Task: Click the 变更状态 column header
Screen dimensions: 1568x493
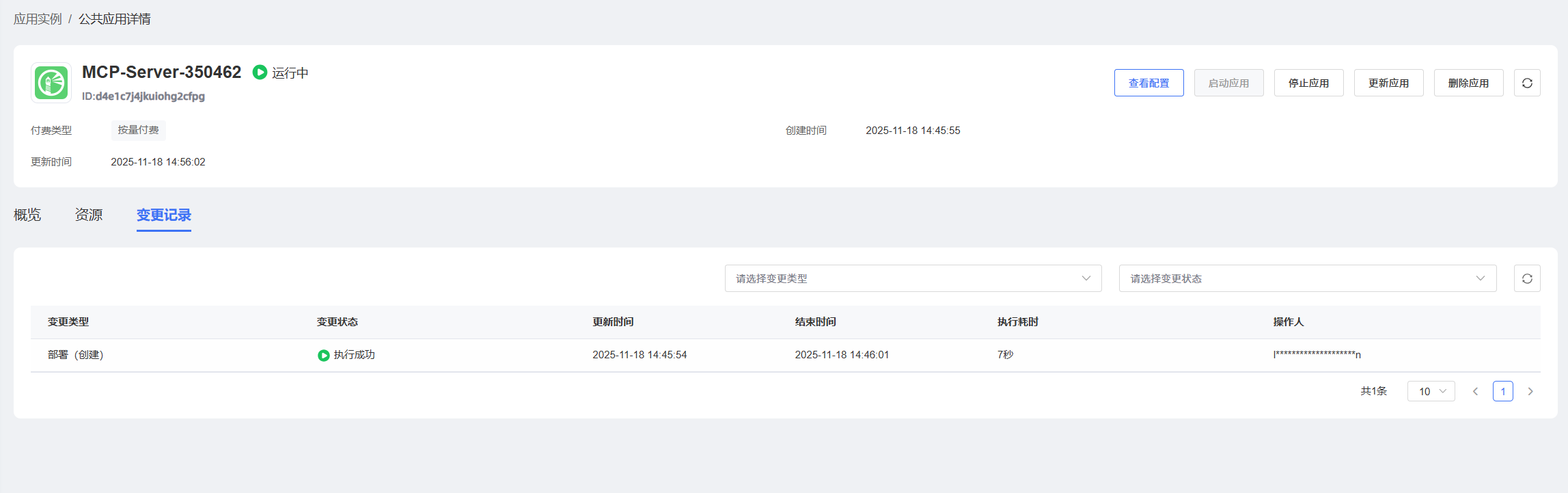Action: pyautogui.click(x=338, y=322)
